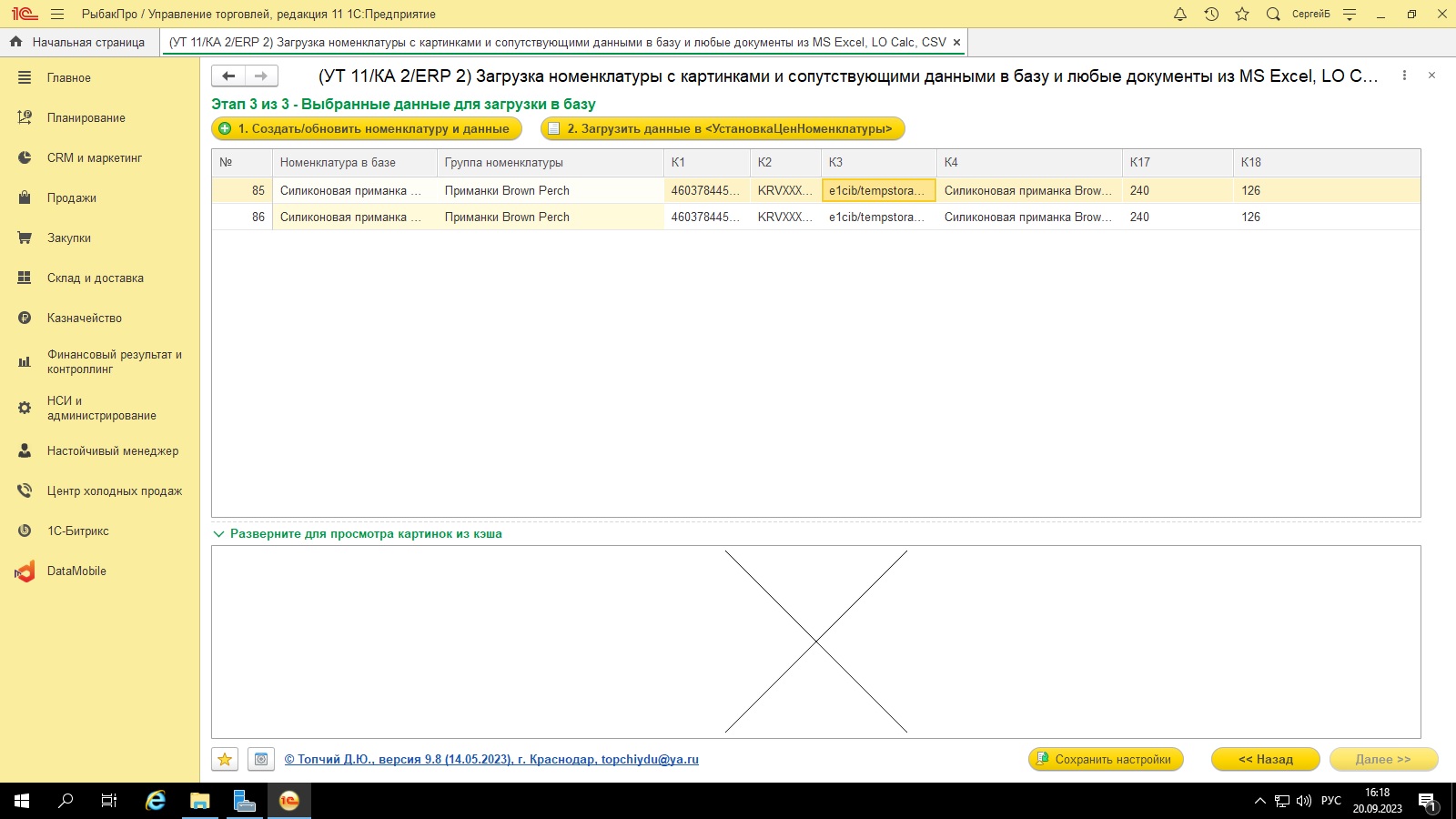Click Создать/обновить номенклатуру и данные button
The height and width of the screenshot is (819, 1456).
pyautogui.click(x=367, y=129)
